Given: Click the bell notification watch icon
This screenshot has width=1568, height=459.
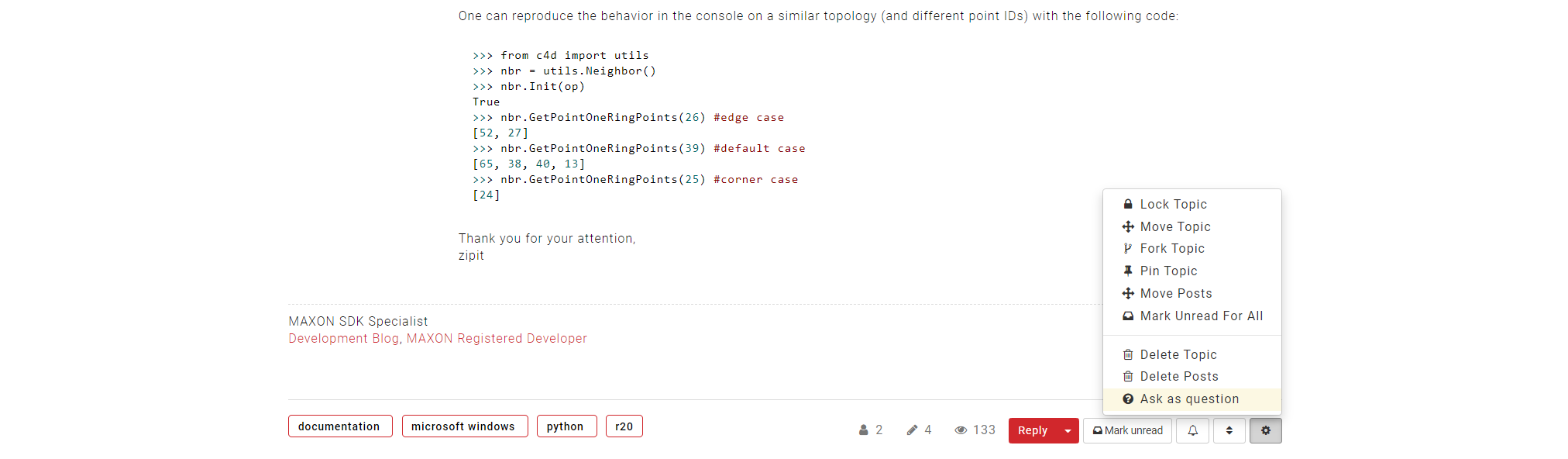Looking at the screenshot, I should pos(1192,430).
